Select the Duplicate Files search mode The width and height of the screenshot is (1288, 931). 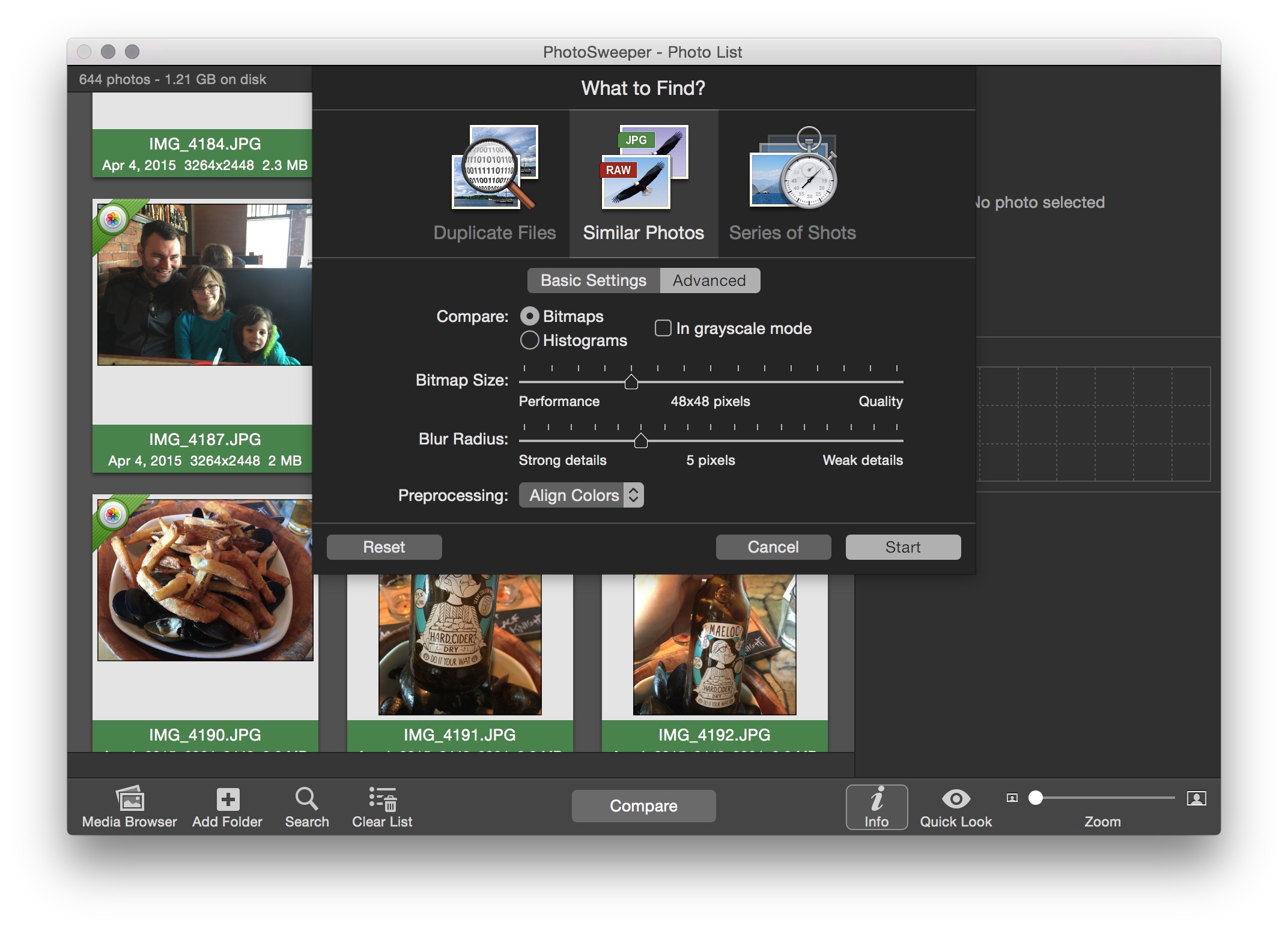(x=494, y=180)
